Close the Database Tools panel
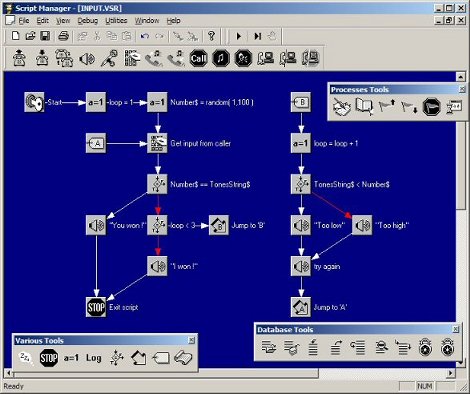 (456, 329)
